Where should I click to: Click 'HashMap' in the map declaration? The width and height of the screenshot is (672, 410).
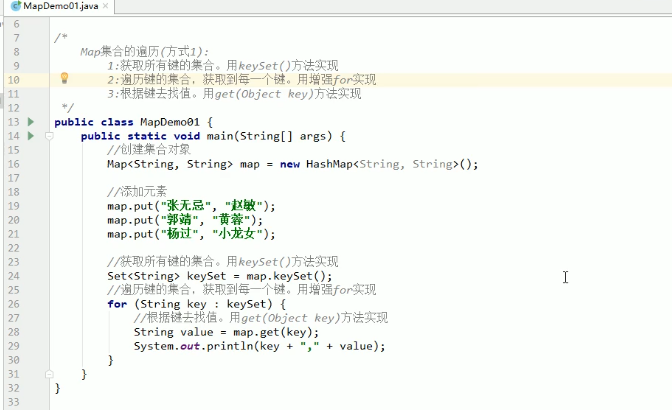tap(329, 164)
